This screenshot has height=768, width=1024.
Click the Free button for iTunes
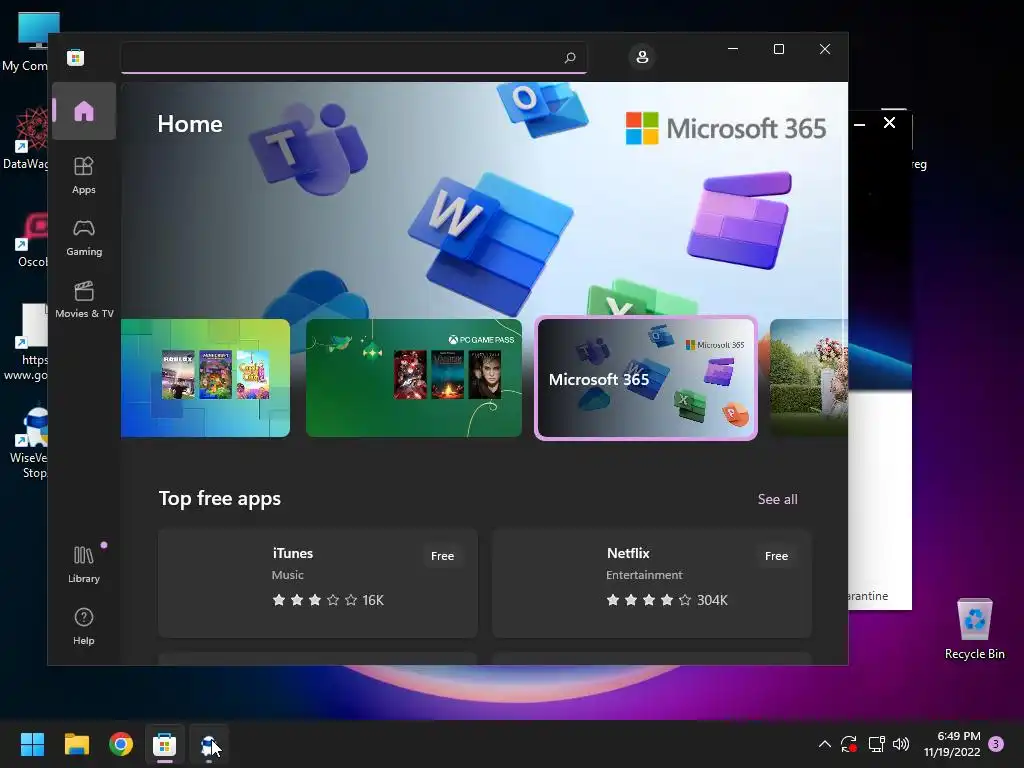pyautogui.click(x=442, y=556)
